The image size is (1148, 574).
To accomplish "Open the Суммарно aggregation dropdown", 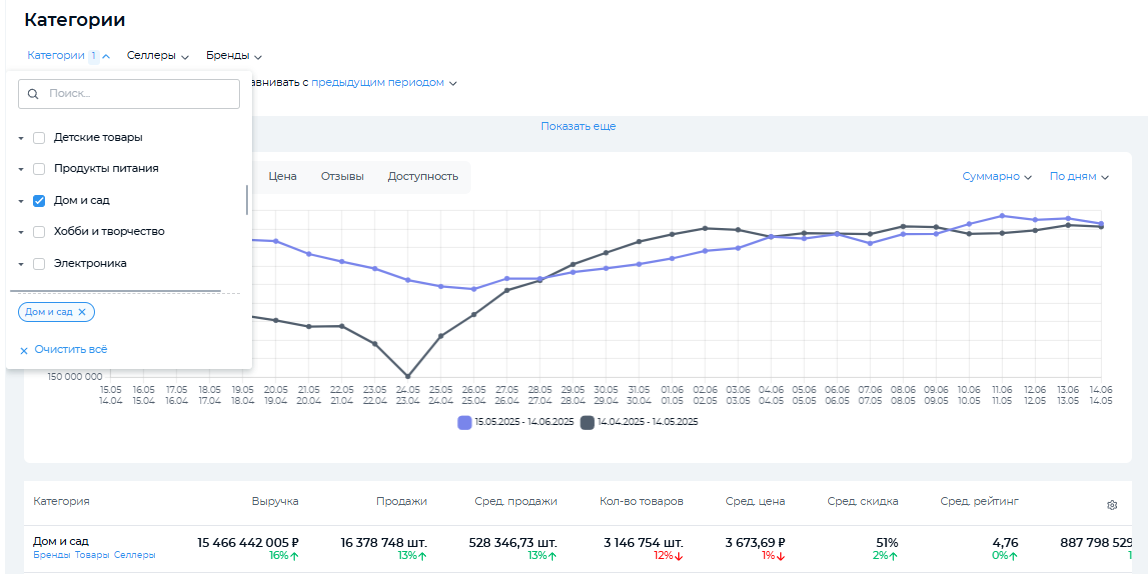I will coord(996,177).
